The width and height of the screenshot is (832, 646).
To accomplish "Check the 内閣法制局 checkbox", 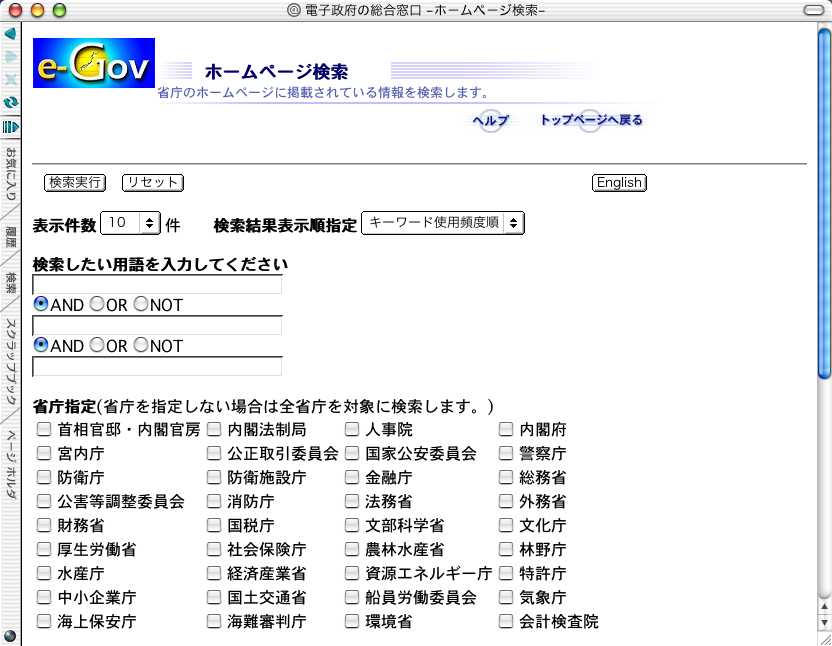I will [214, 429].
